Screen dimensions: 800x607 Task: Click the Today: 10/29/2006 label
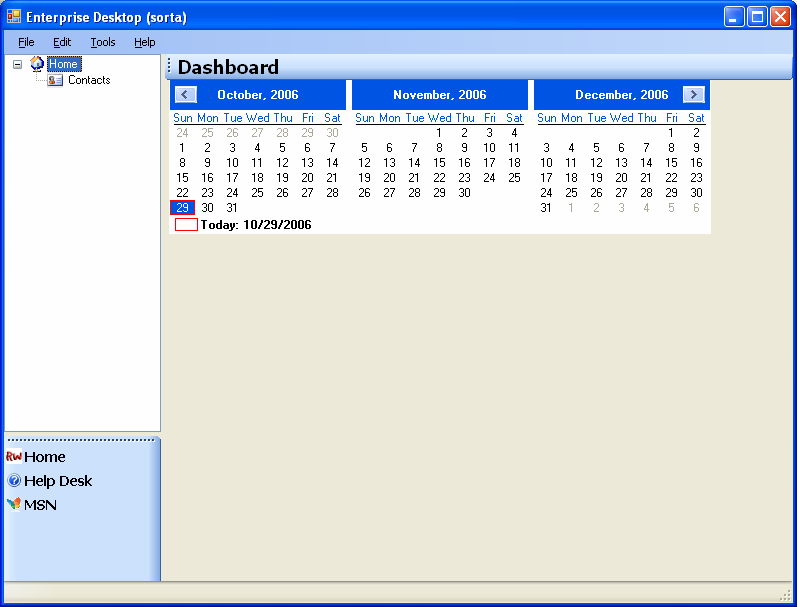coord(255,225)
